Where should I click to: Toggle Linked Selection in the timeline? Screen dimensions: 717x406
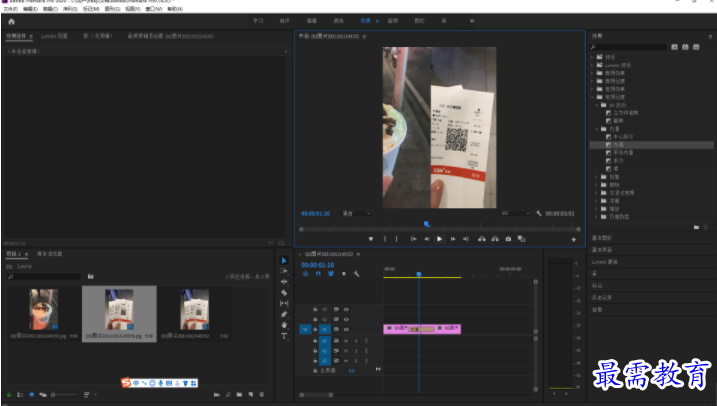(x=331, y=274)
